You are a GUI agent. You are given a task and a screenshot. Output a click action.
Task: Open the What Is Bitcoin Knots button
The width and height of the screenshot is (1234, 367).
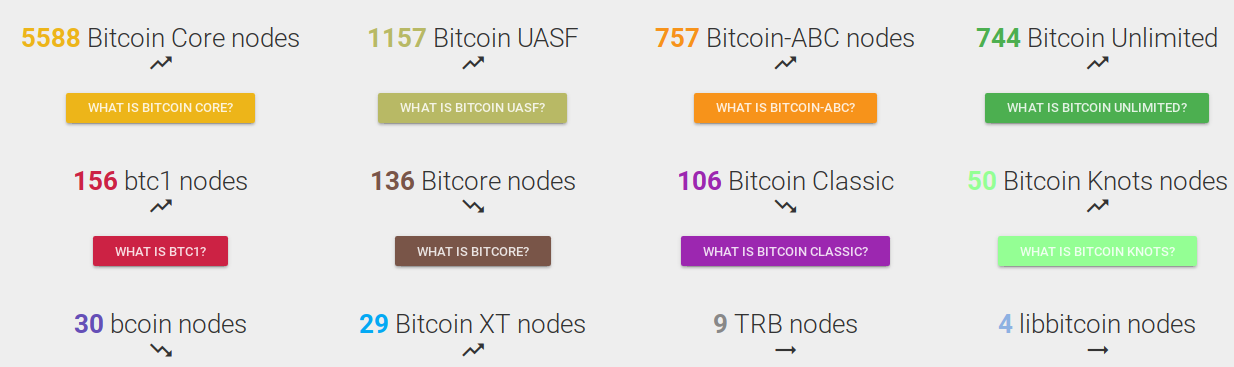(1097, 251)
